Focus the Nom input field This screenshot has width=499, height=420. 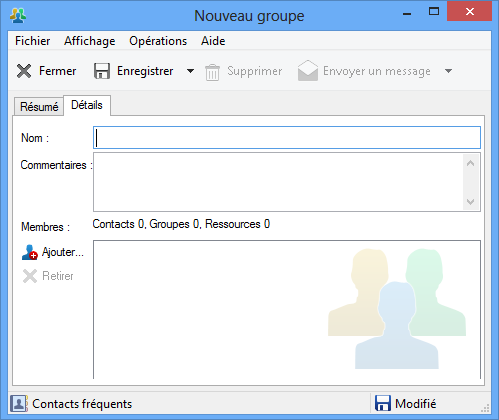coord(287,138)
